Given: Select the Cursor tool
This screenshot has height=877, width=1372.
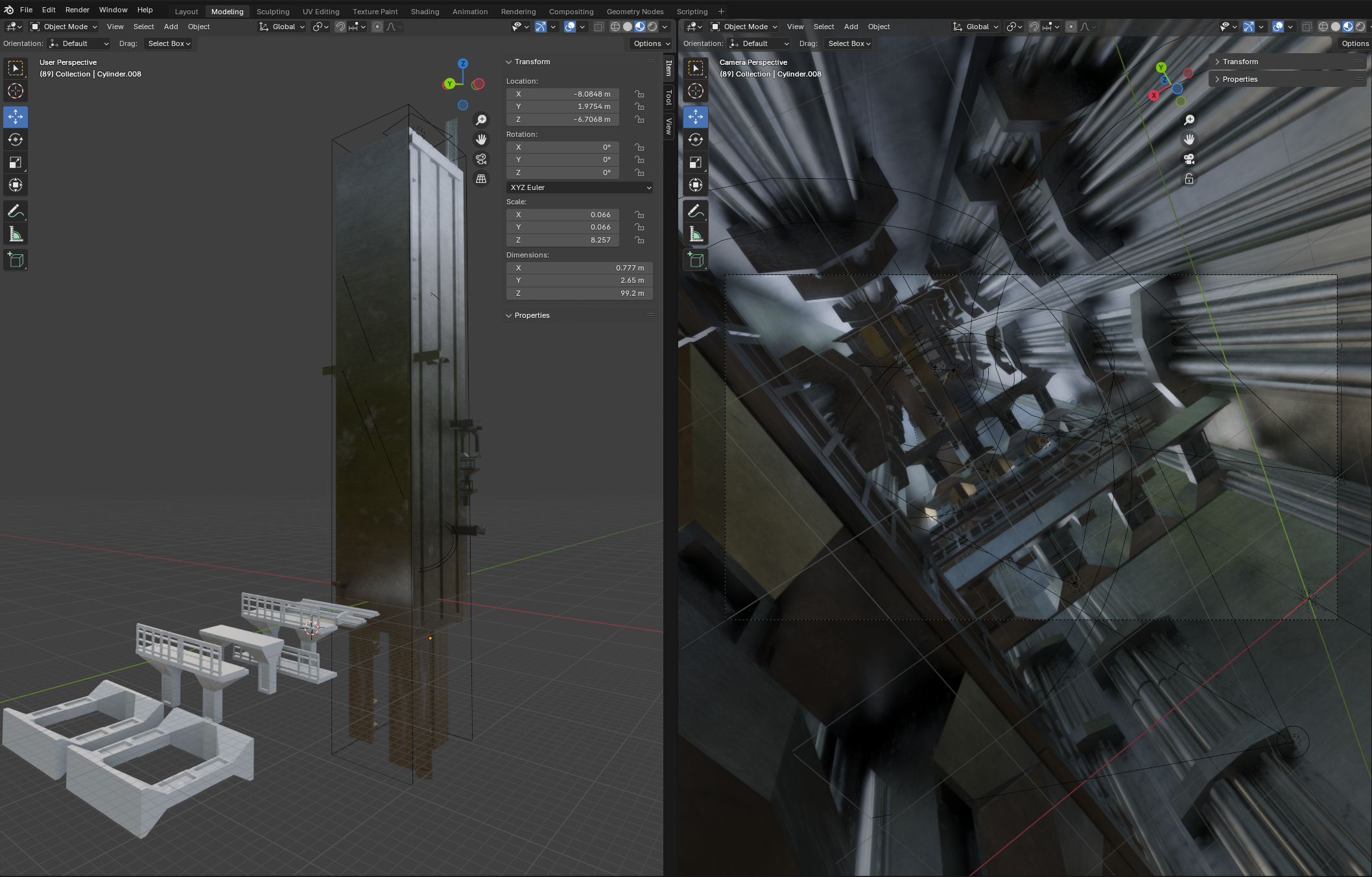Looking at the screenshot, I should pyautogui.click(x=15, y=91).
